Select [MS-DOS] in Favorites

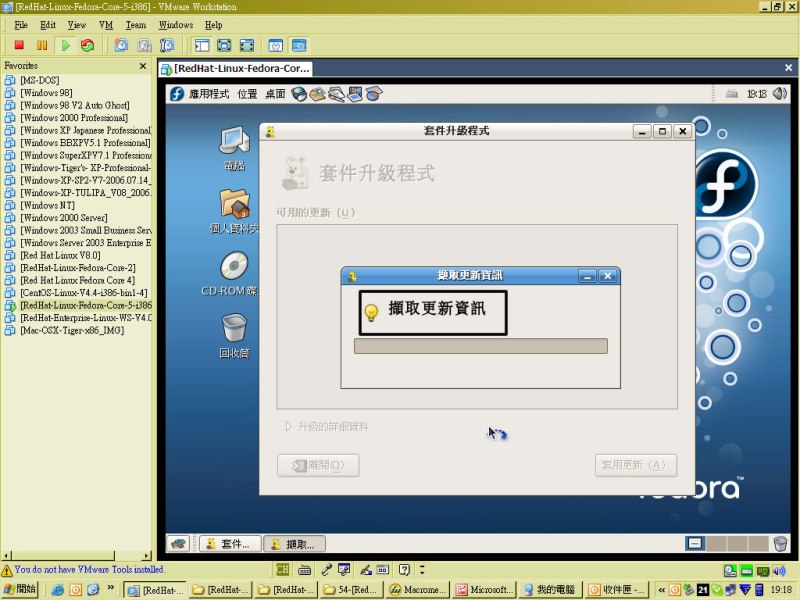39,80
